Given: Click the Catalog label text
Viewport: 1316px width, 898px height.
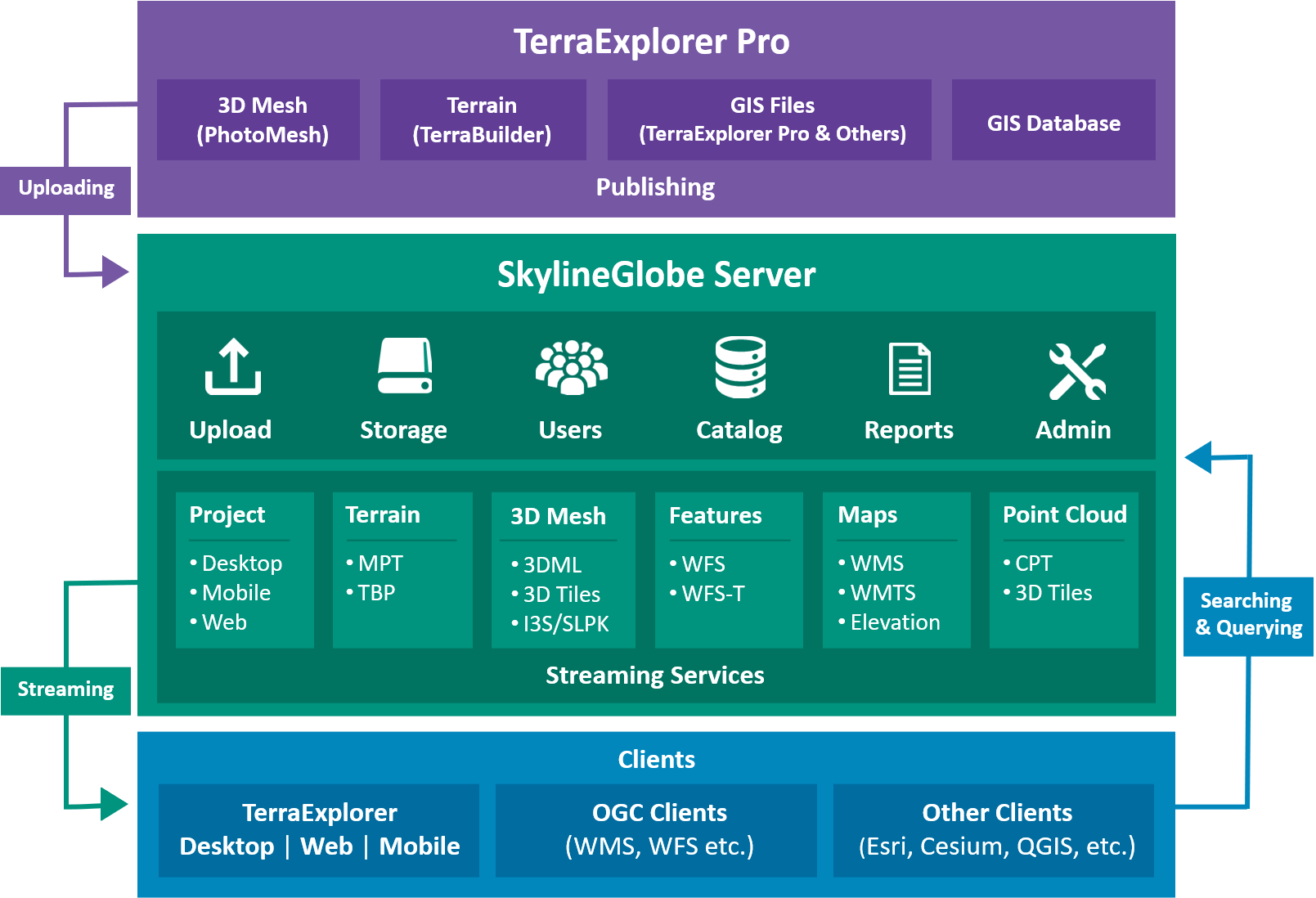Looking at the screenshot, I should pos(739,430).
